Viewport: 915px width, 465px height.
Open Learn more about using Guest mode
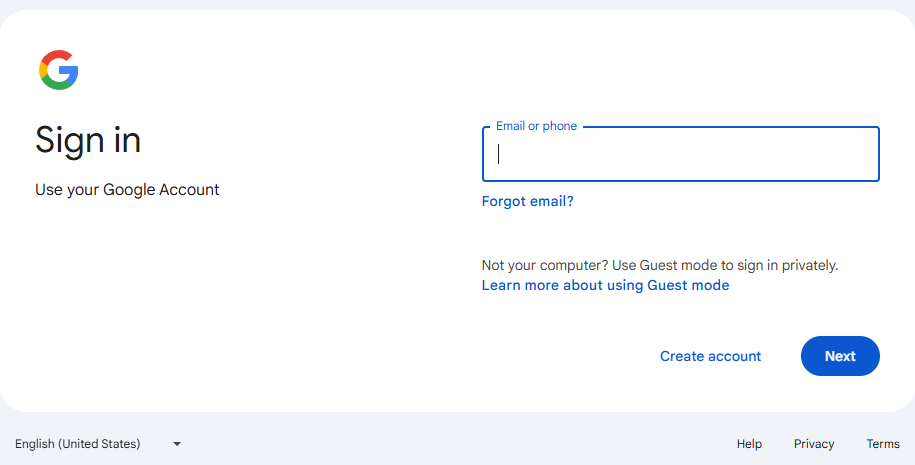(x=605, y=285)
